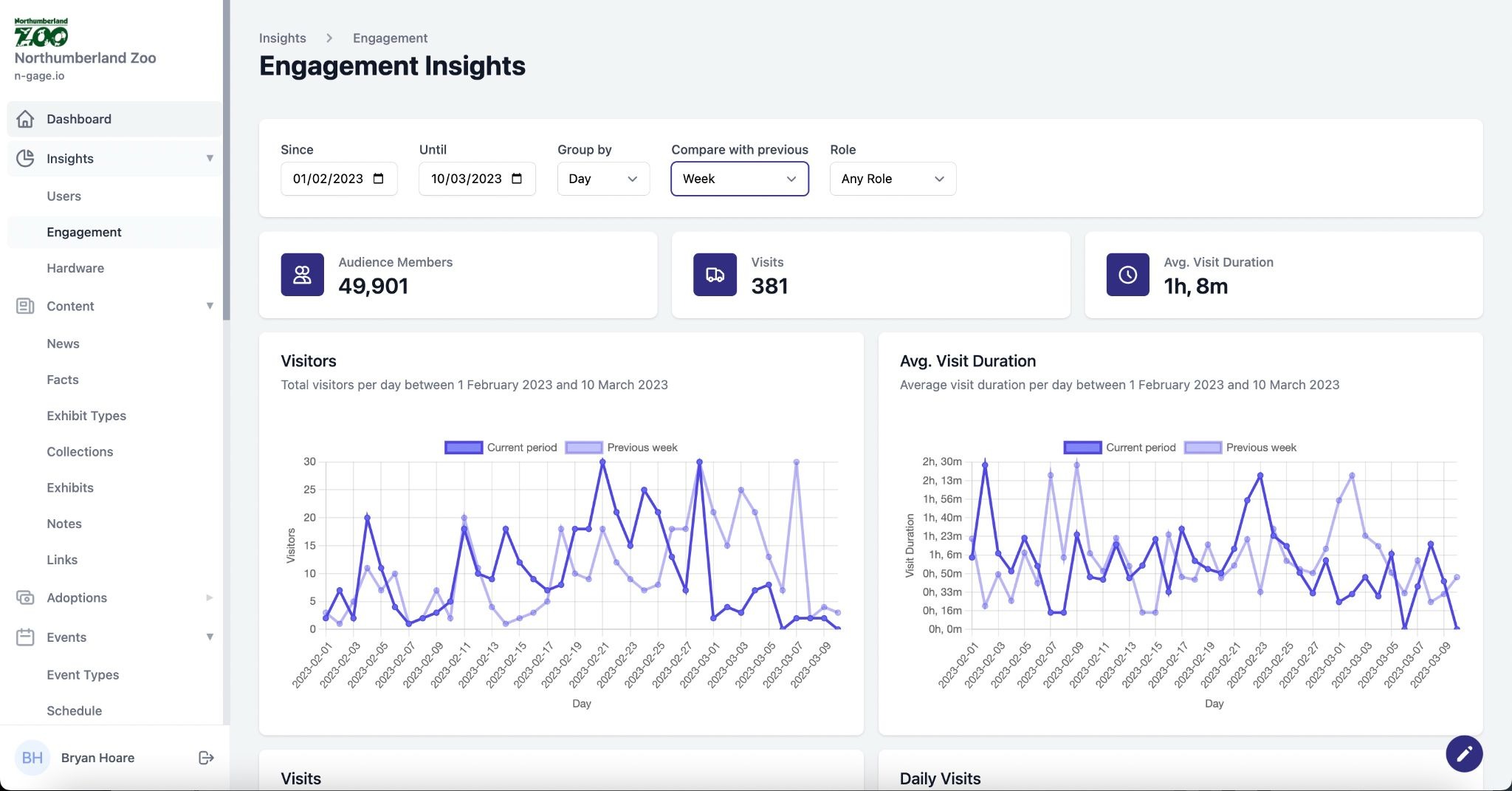Open the Role dropdown
The image size is (1512, 791).
(x=892, y=179)
